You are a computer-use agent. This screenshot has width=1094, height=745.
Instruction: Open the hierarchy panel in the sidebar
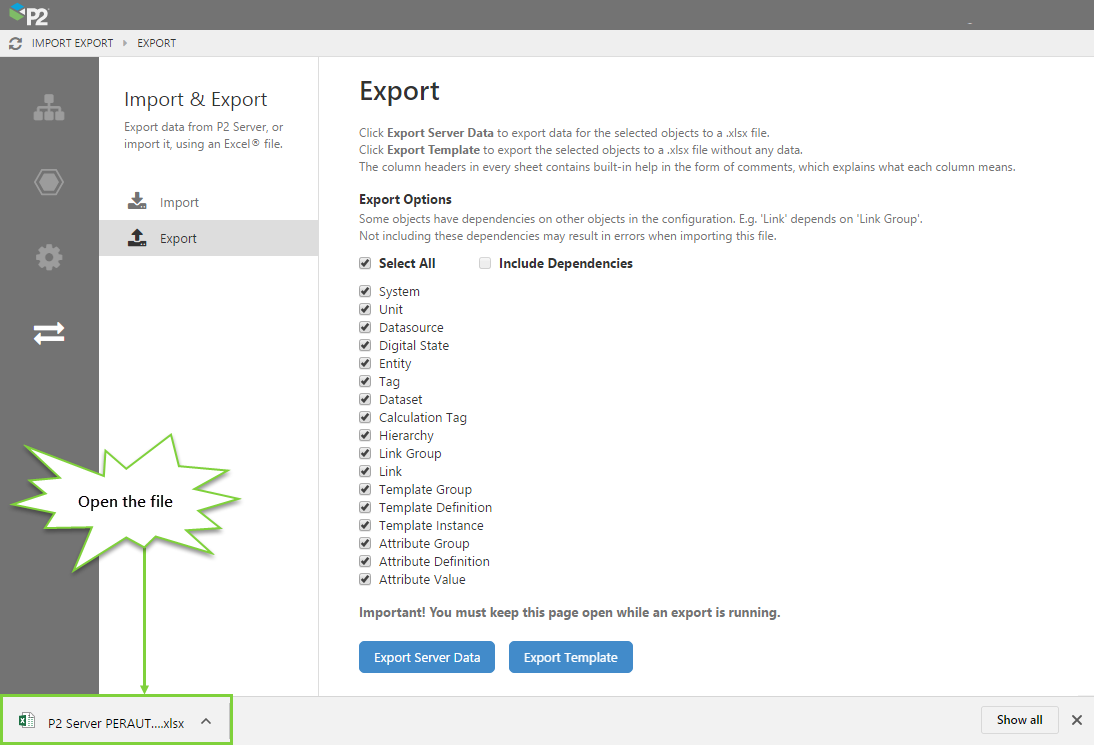click(48, 107)
